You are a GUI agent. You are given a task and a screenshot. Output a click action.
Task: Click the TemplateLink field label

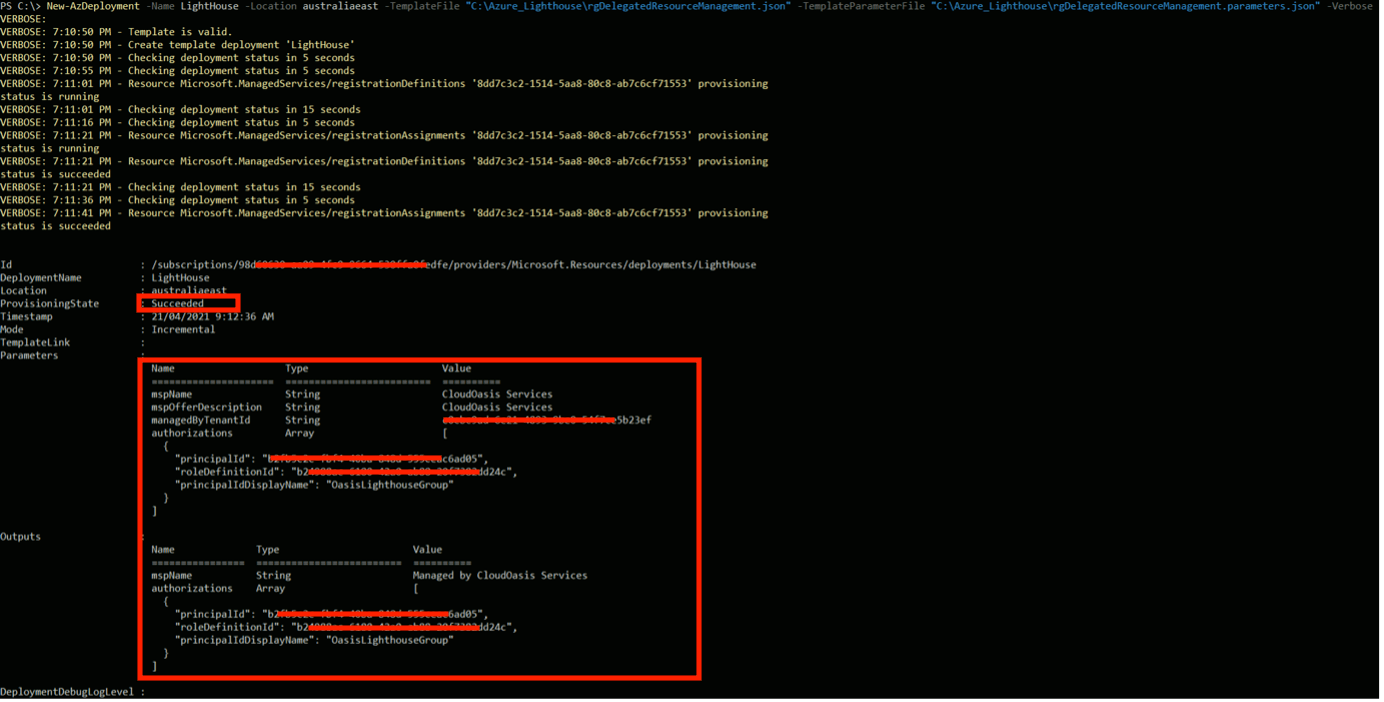pos(35,343)
